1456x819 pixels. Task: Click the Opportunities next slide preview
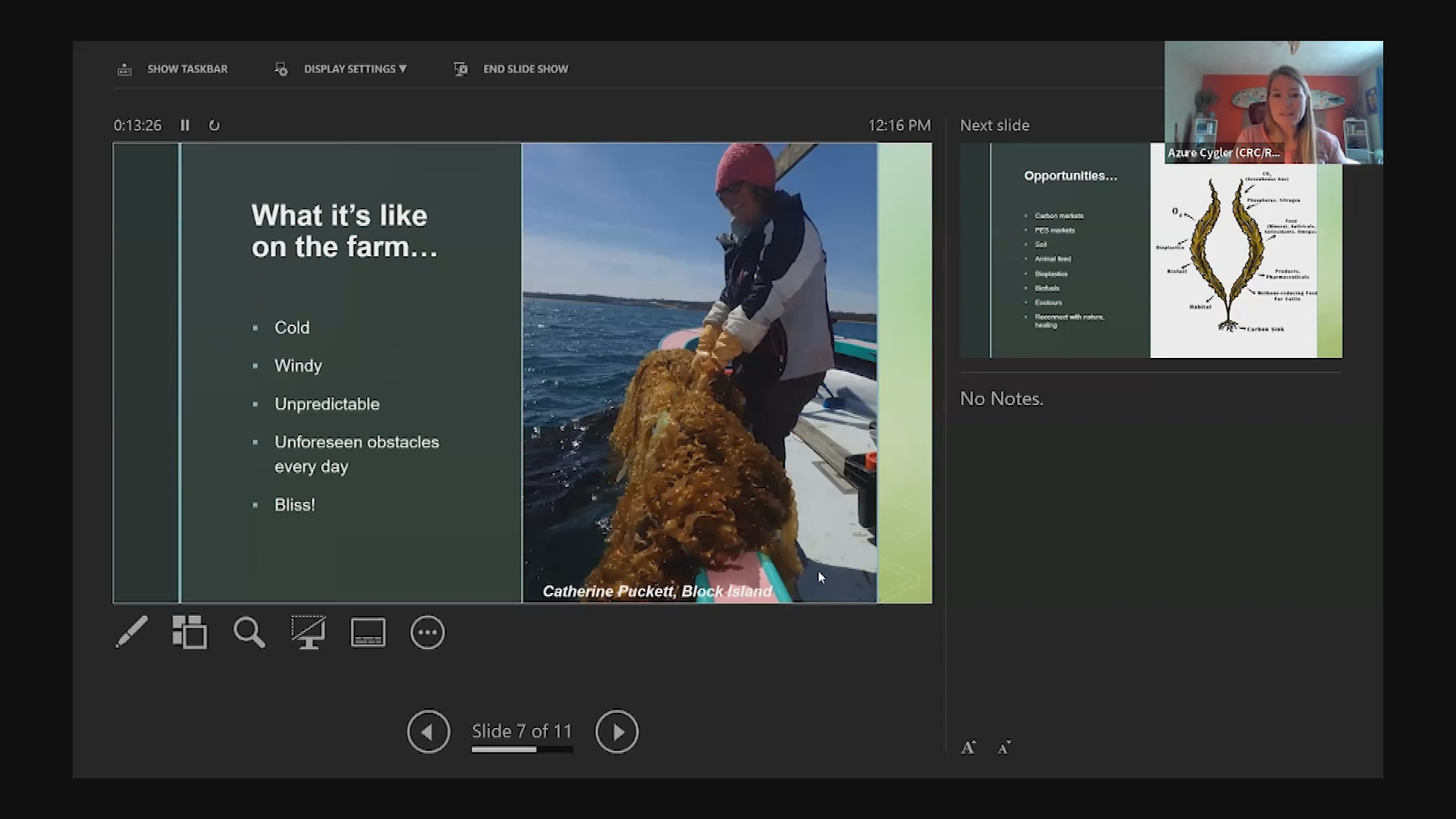coord(1150,250)
